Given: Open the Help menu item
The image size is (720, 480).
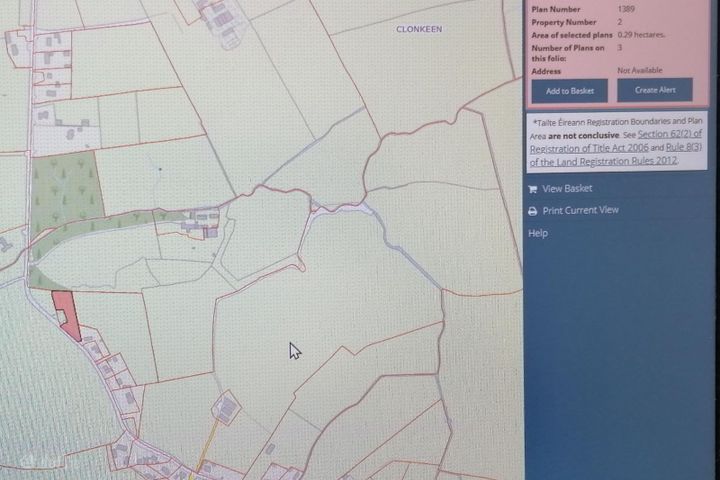Looking at the screenshot, I should [x=538, y=233].
